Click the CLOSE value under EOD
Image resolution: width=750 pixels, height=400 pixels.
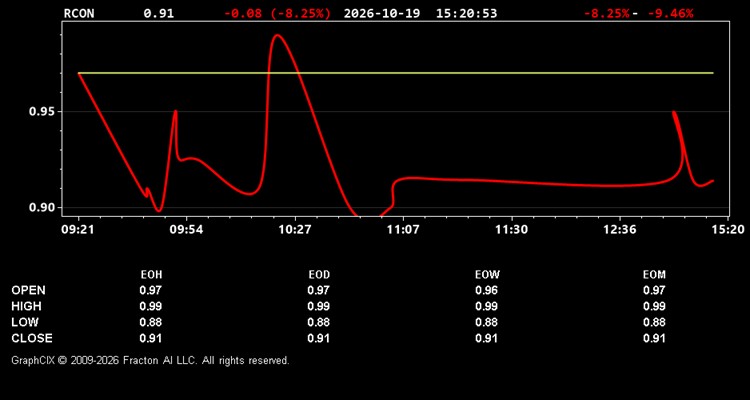tap(319, 338)
